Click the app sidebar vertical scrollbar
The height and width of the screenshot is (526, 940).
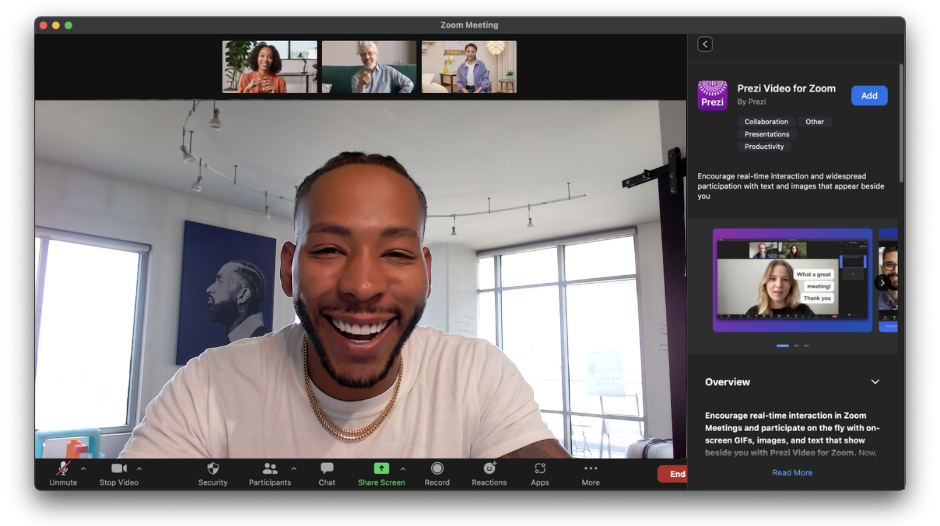pos(900,123)
